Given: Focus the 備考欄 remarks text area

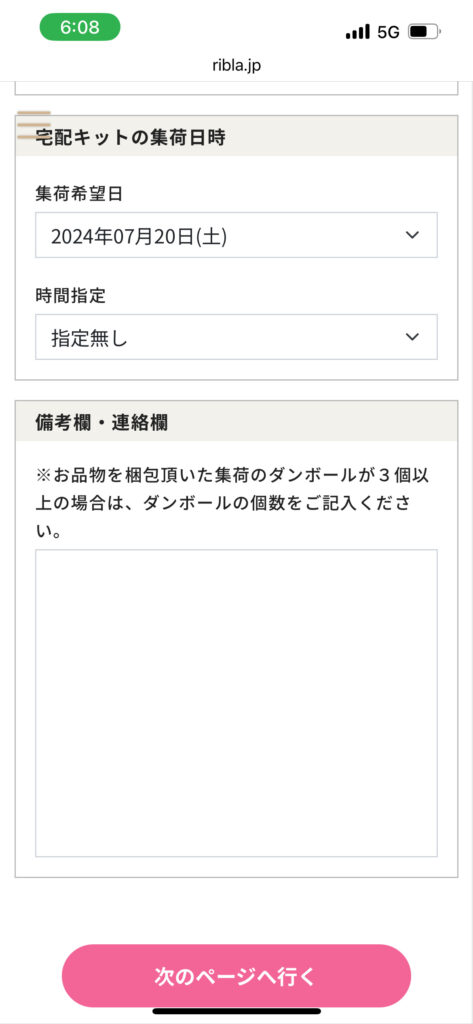Looking at the screenshot, I should pyautogui.click(x=236, y=703).
